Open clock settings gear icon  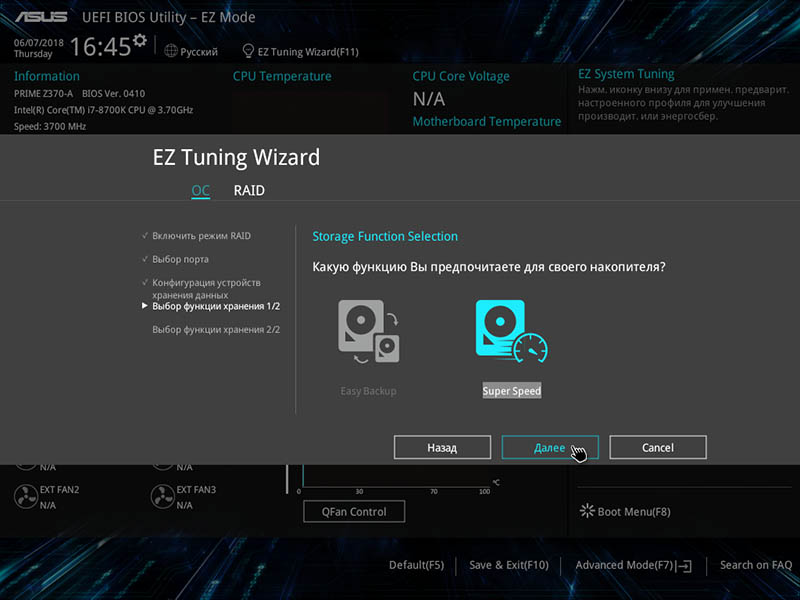(139, 40)
